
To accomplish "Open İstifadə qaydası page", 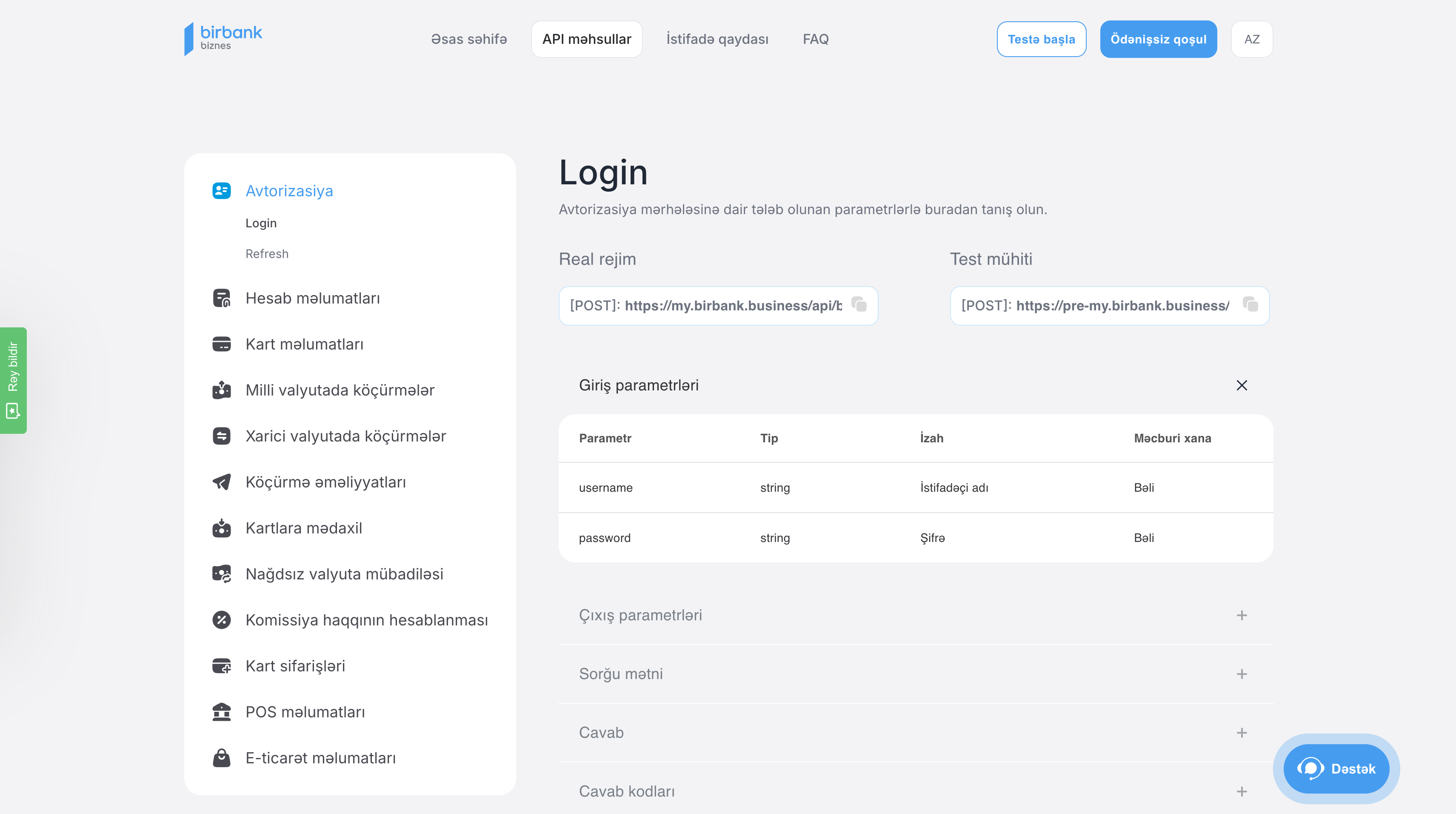I will pos(717,39).
